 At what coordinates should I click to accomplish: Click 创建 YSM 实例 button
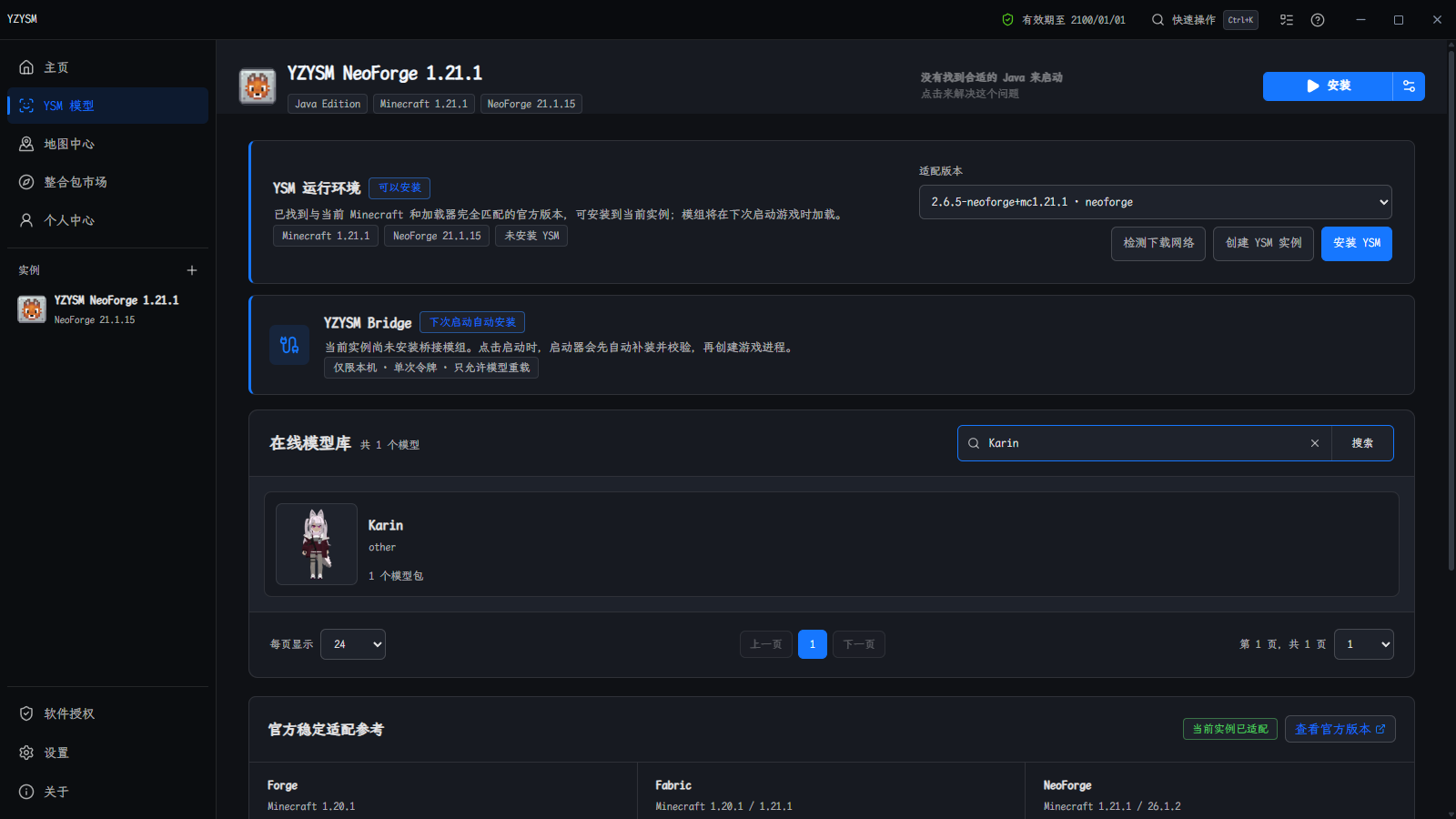click(1263, 243)
